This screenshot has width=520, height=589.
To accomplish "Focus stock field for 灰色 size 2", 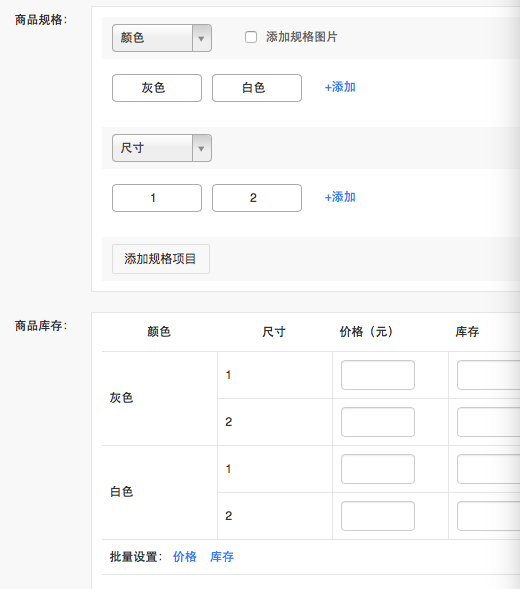I will (x=488, y=422).
